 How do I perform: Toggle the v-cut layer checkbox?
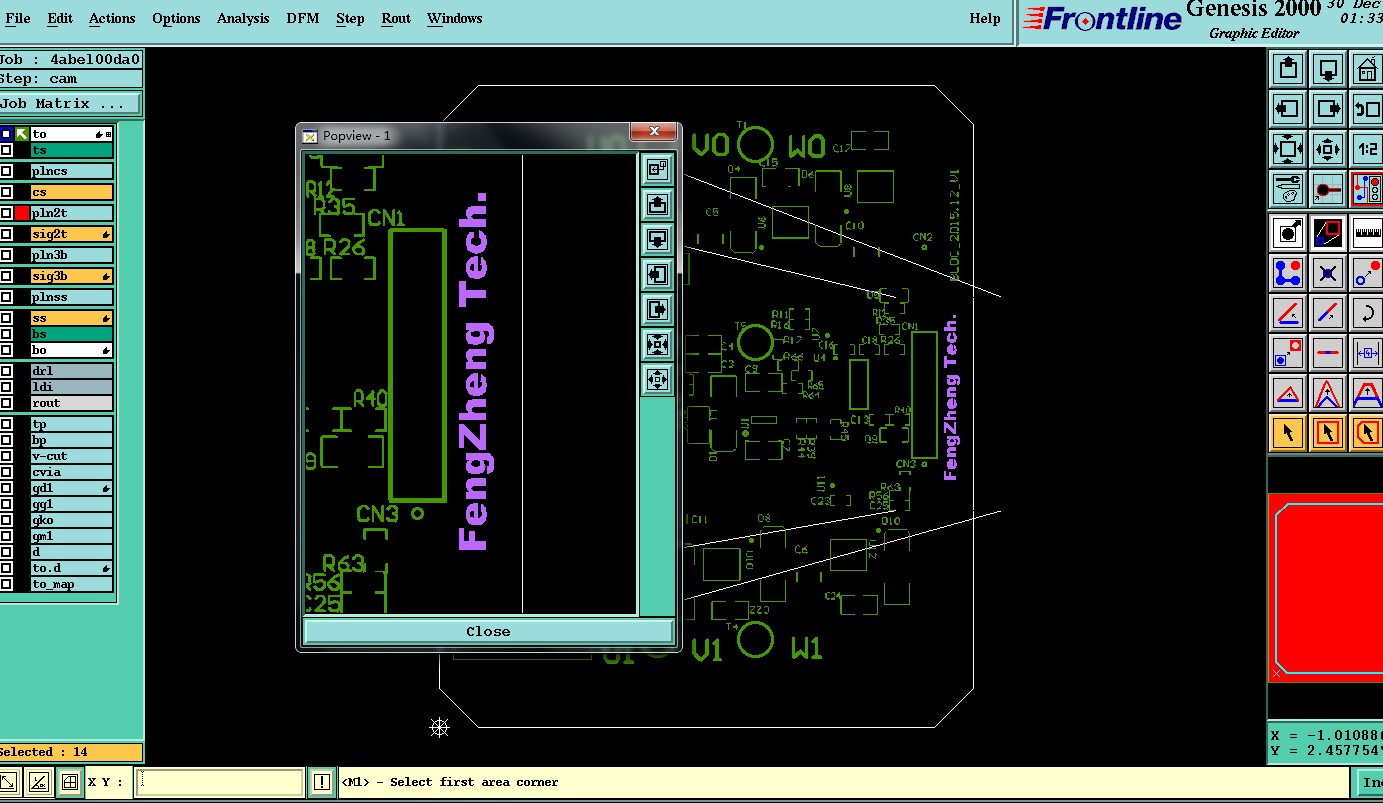[7, 456]
